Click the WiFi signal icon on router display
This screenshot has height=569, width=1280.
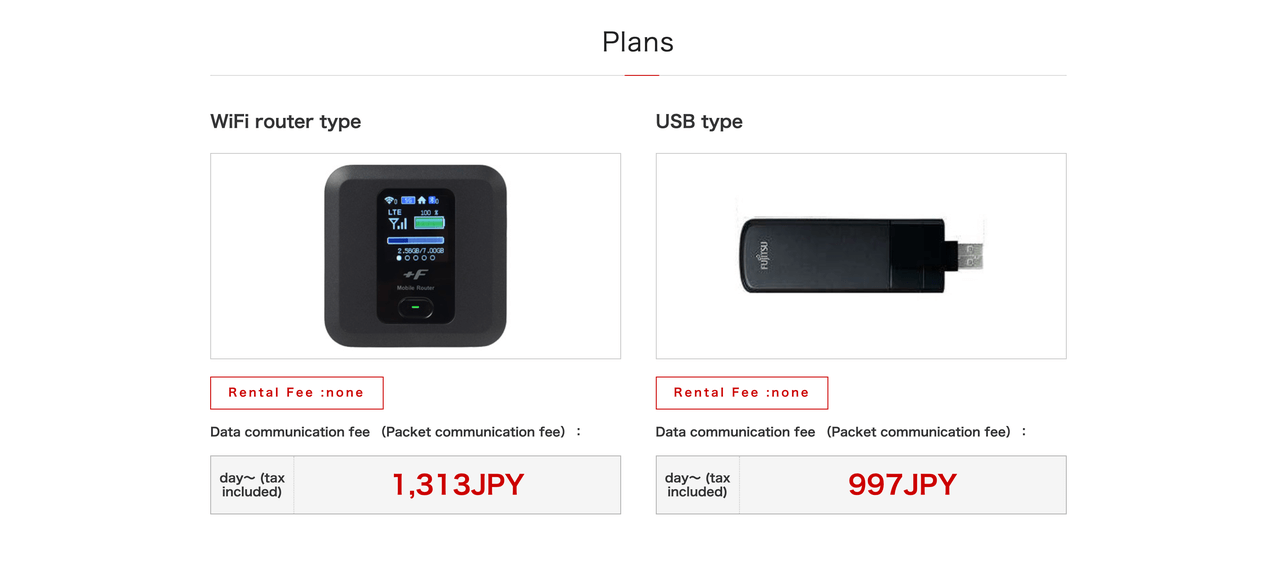tap(391, 200)
